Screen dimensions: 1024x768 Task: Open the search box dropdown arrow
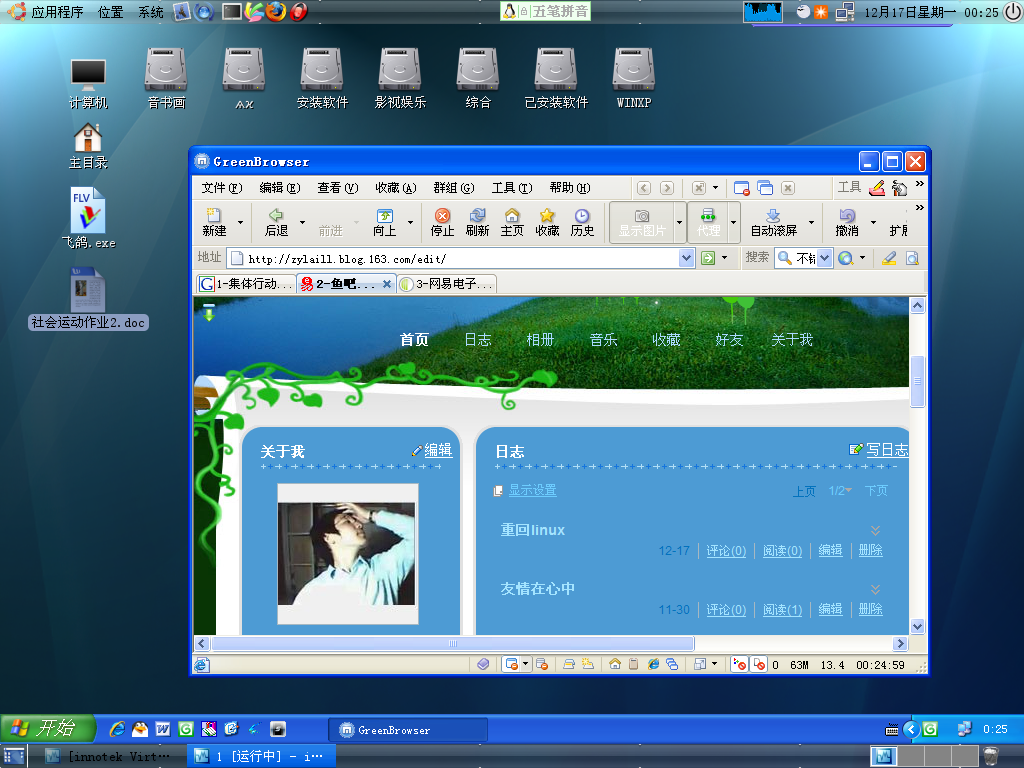point(825,258)
